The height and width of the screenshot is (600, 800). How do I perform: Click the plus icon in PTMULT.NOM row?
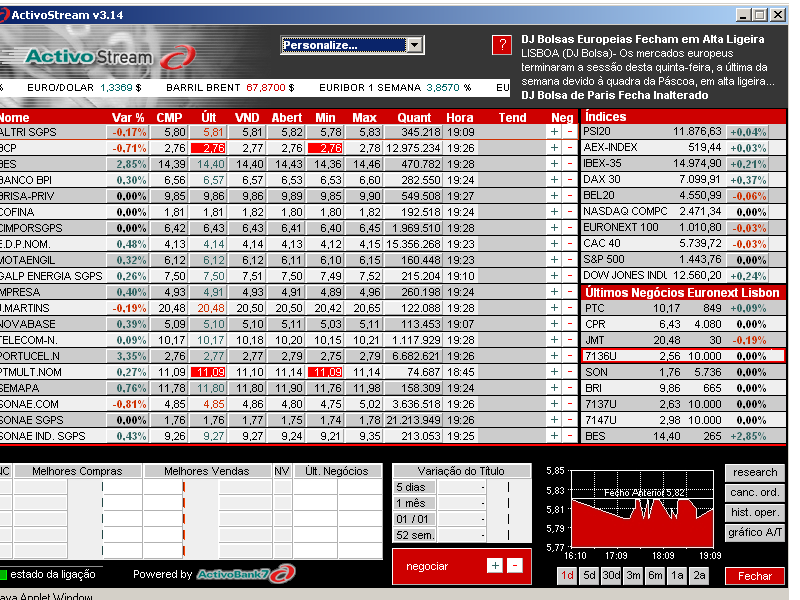(x=554, y=371)
